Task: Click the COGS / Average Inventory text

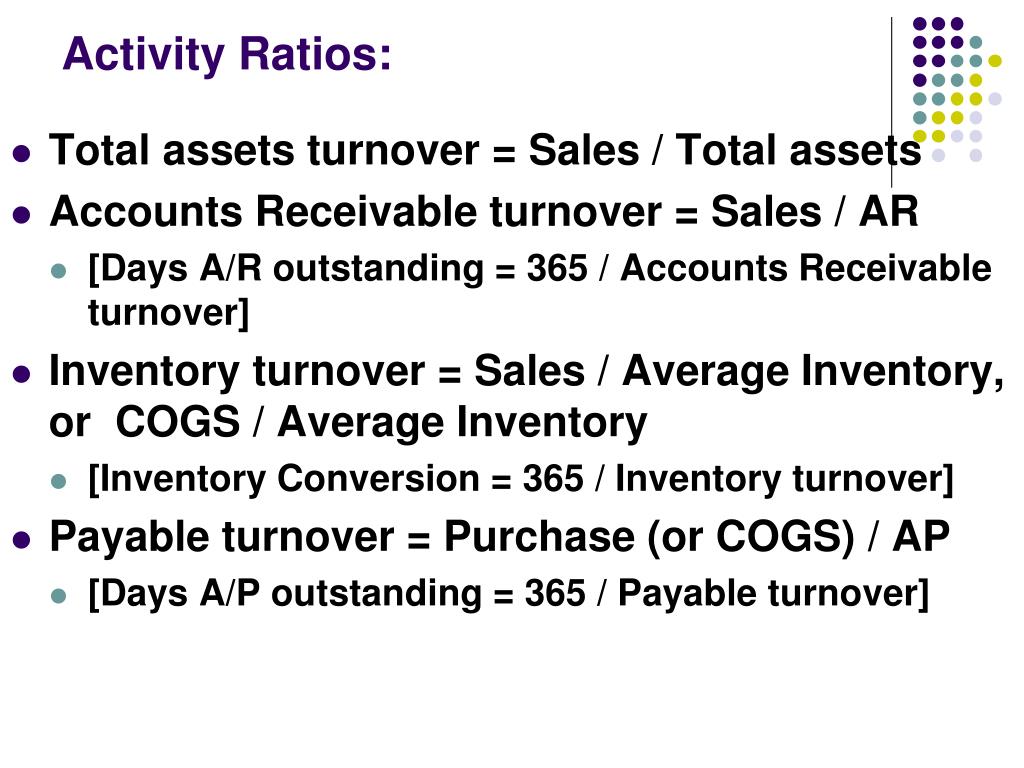Action: click(381, 422)
